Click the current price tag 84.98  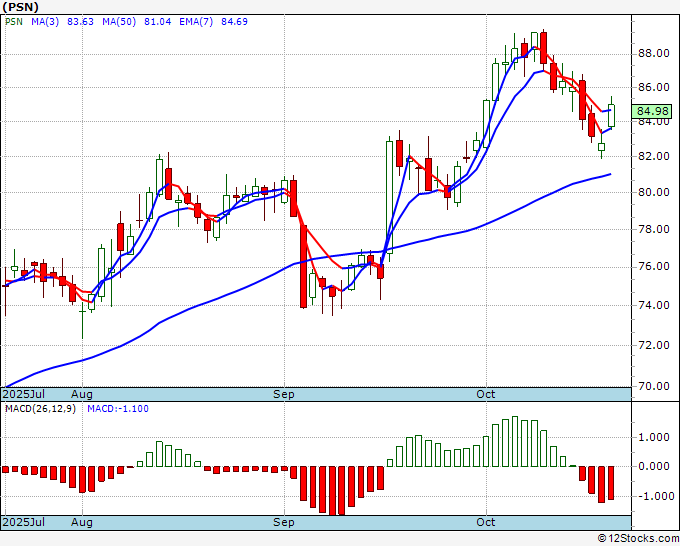pos(652,111)
